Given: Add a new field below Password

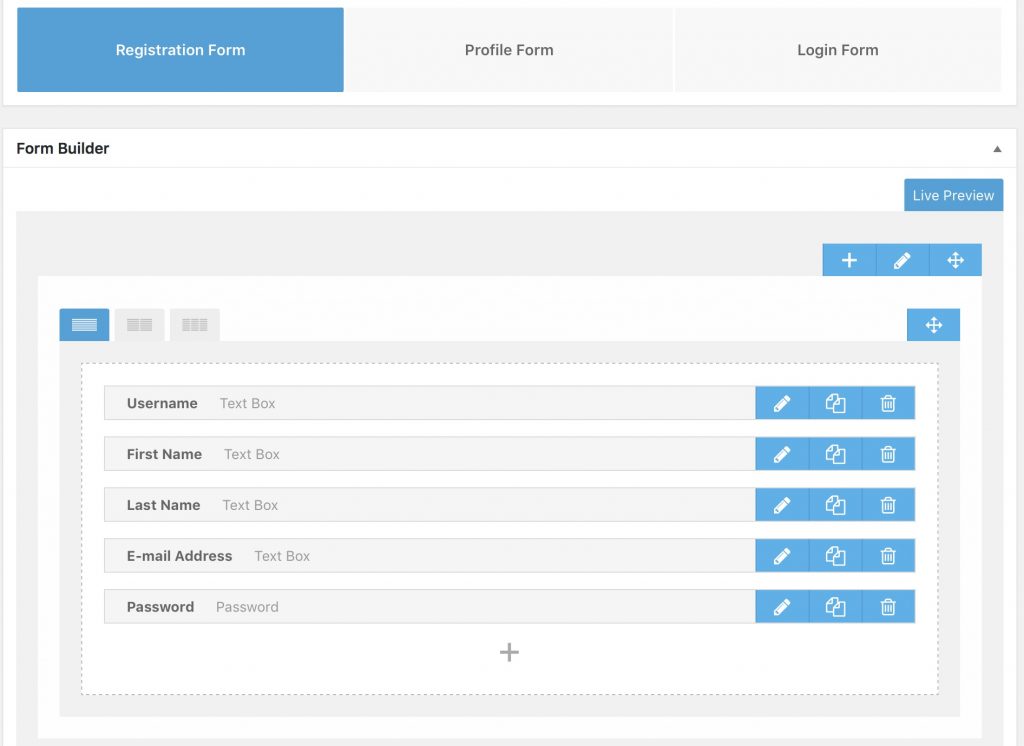Looking at the screenshot, I should (509, 652).
